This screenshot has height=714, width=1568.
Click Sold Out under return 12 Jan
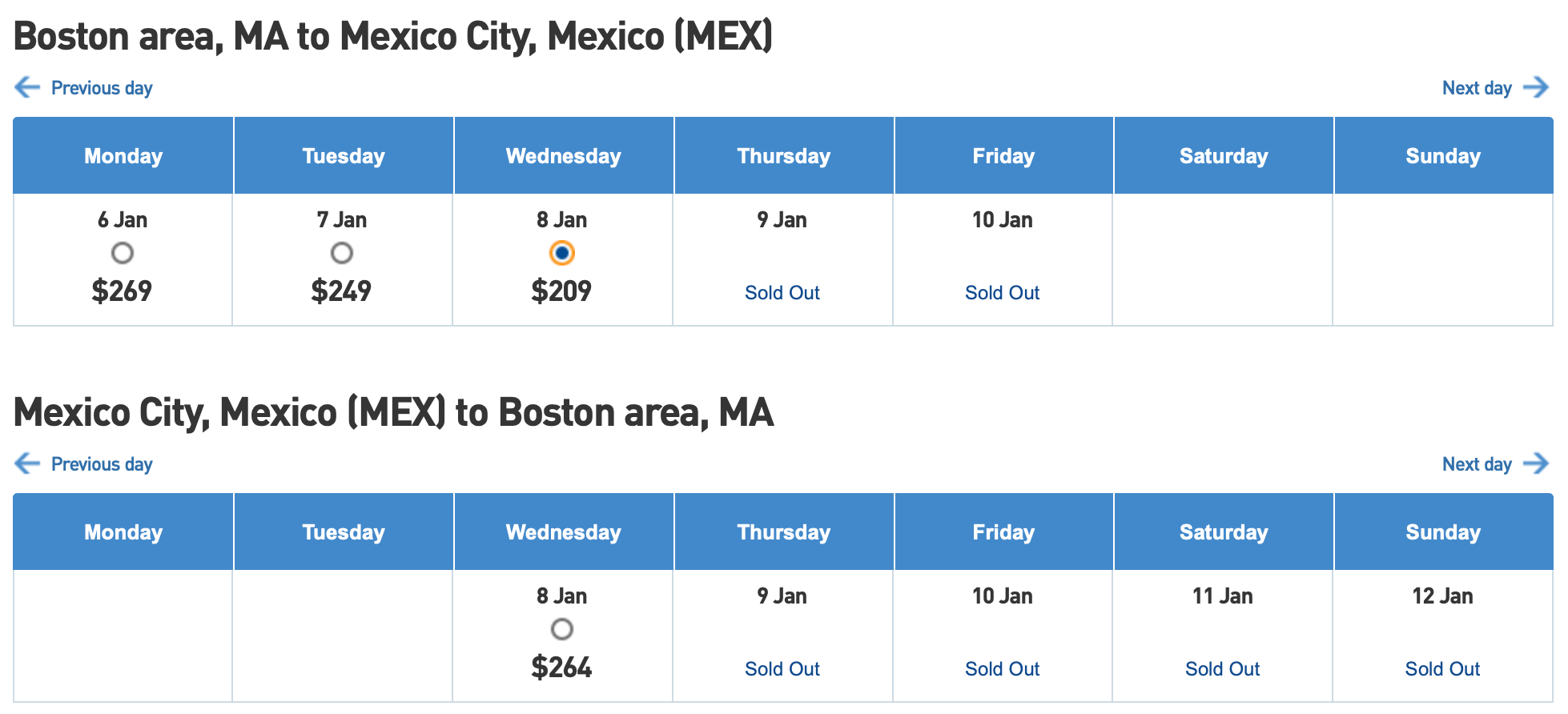1442,669
